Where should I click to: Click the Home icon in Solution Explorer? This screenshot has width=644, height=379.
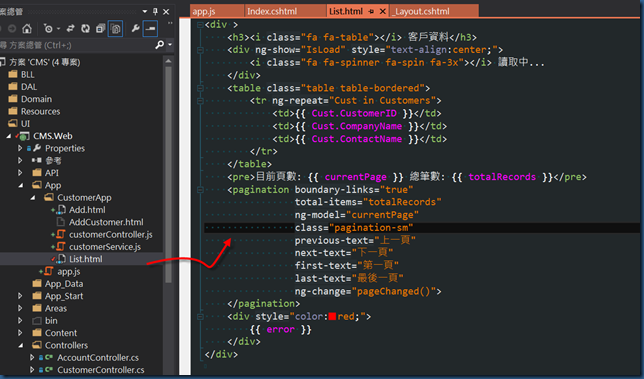27,28
